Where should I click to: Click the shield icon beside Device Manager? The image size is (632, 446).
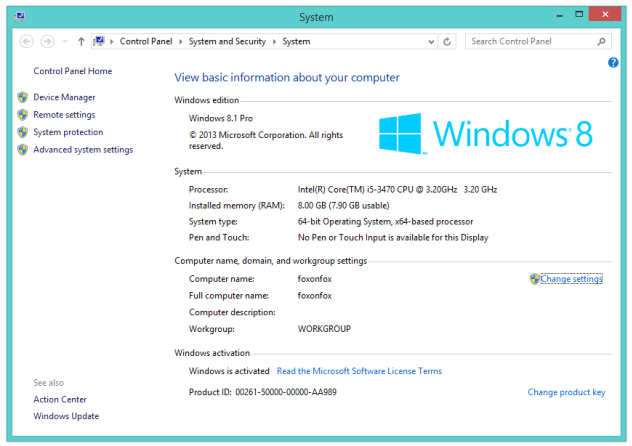click(x=23, y=97)
